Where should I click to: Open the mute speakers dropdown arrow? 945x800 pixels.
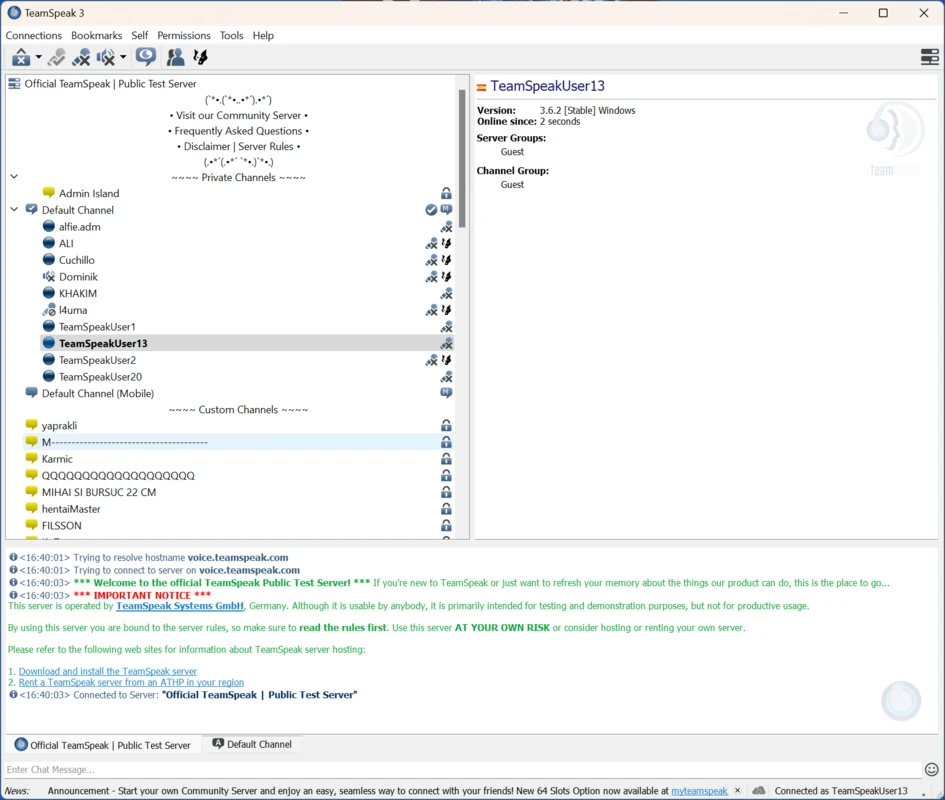click(x=122, y=57)
